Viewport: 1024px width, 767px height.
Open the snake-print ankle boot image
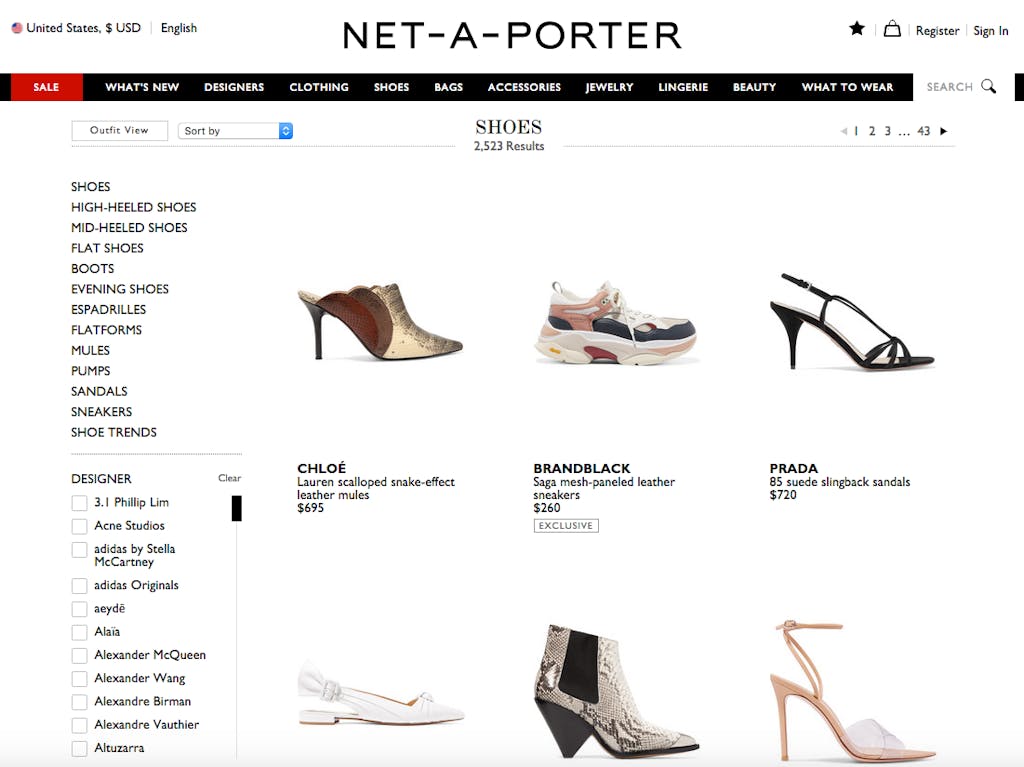point(616,690)
